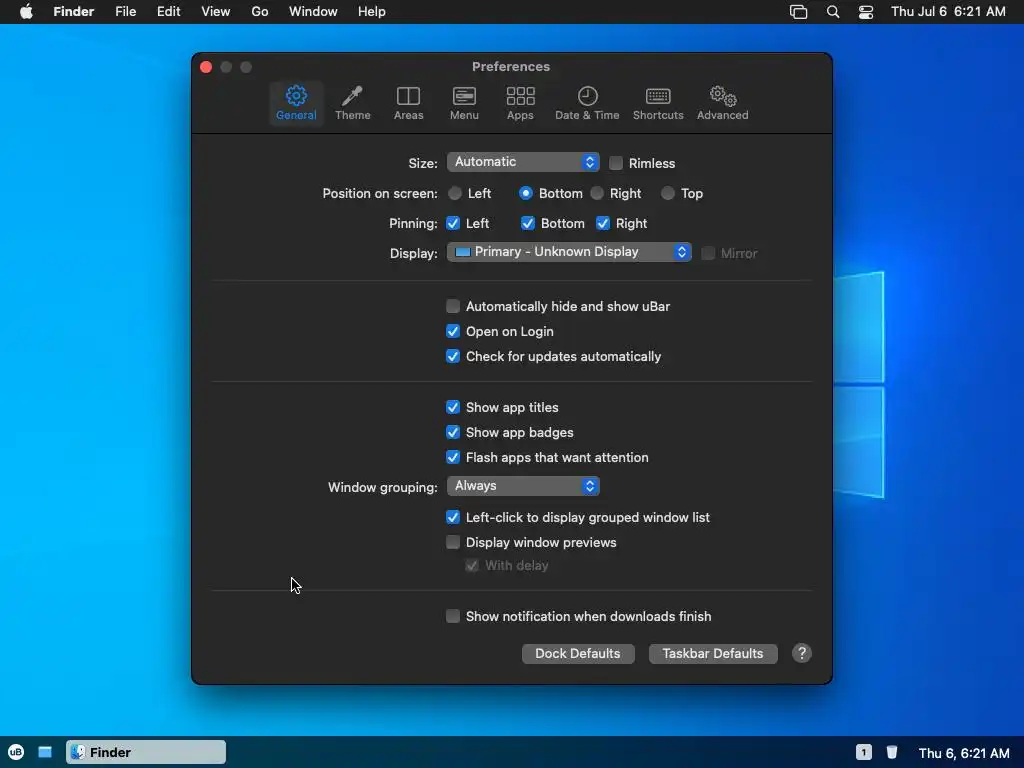This screenshot has height=768, width=1024.
Task: Click the Taskbar Defaults button
Action: coord(713,654)
